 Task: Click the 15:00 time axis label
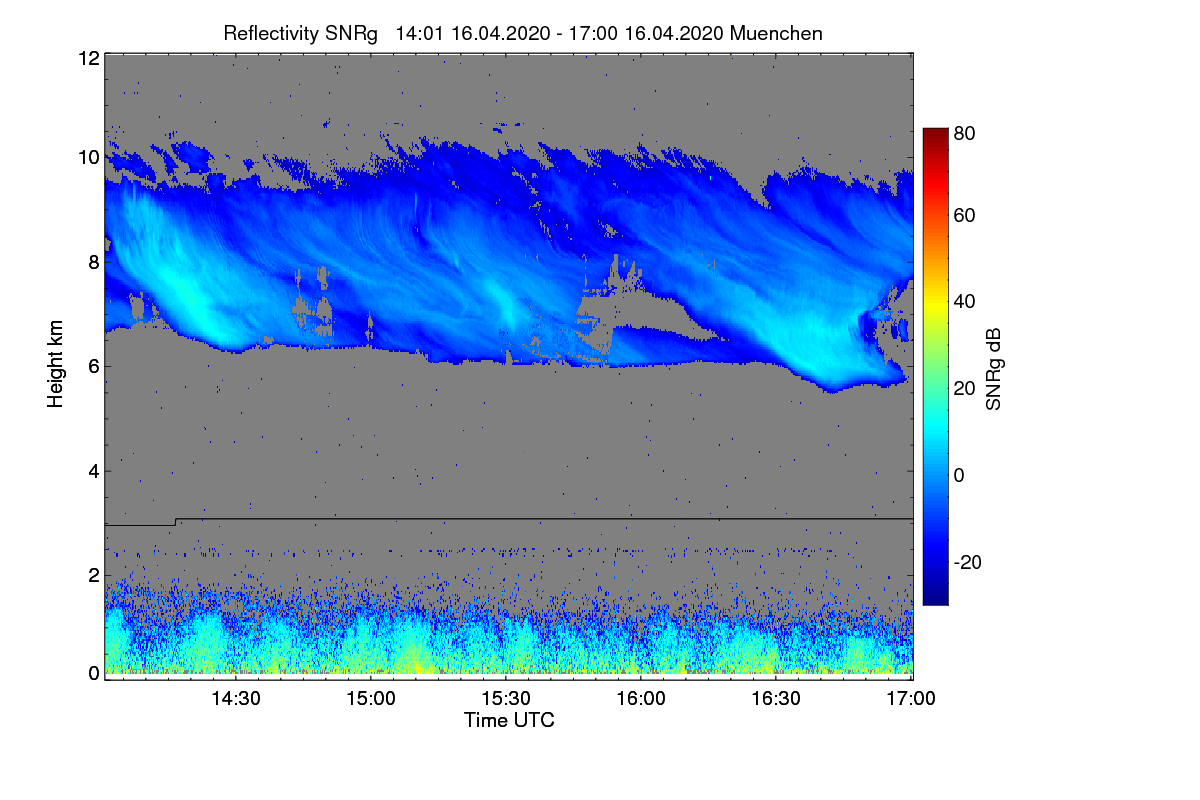[371, 700]
